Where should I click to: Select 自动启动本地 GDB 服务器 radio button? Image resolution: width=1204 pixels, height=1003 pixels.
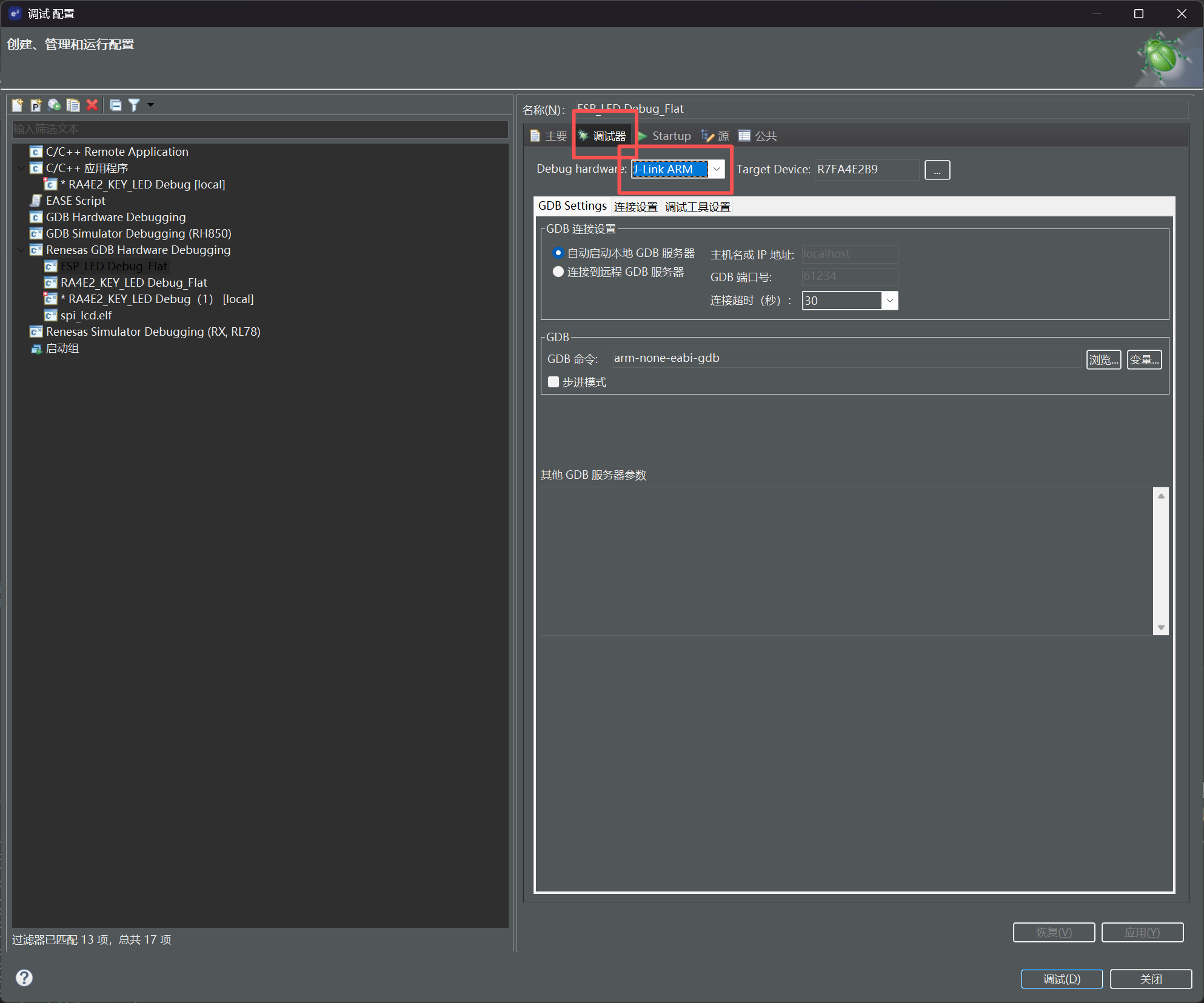tap(558, 253)
